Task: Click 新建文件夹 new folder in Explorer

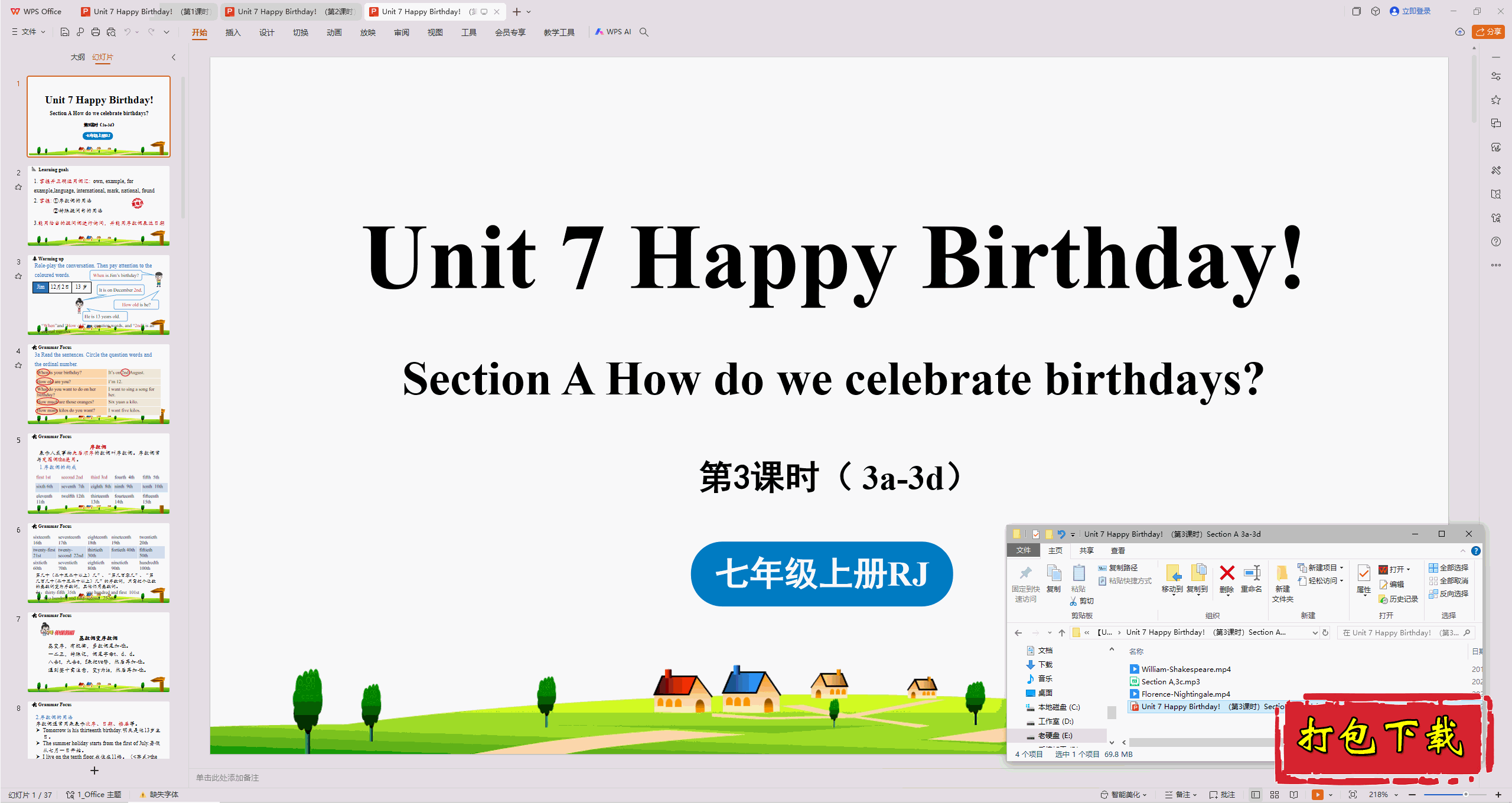Action: coord(1282,583)
